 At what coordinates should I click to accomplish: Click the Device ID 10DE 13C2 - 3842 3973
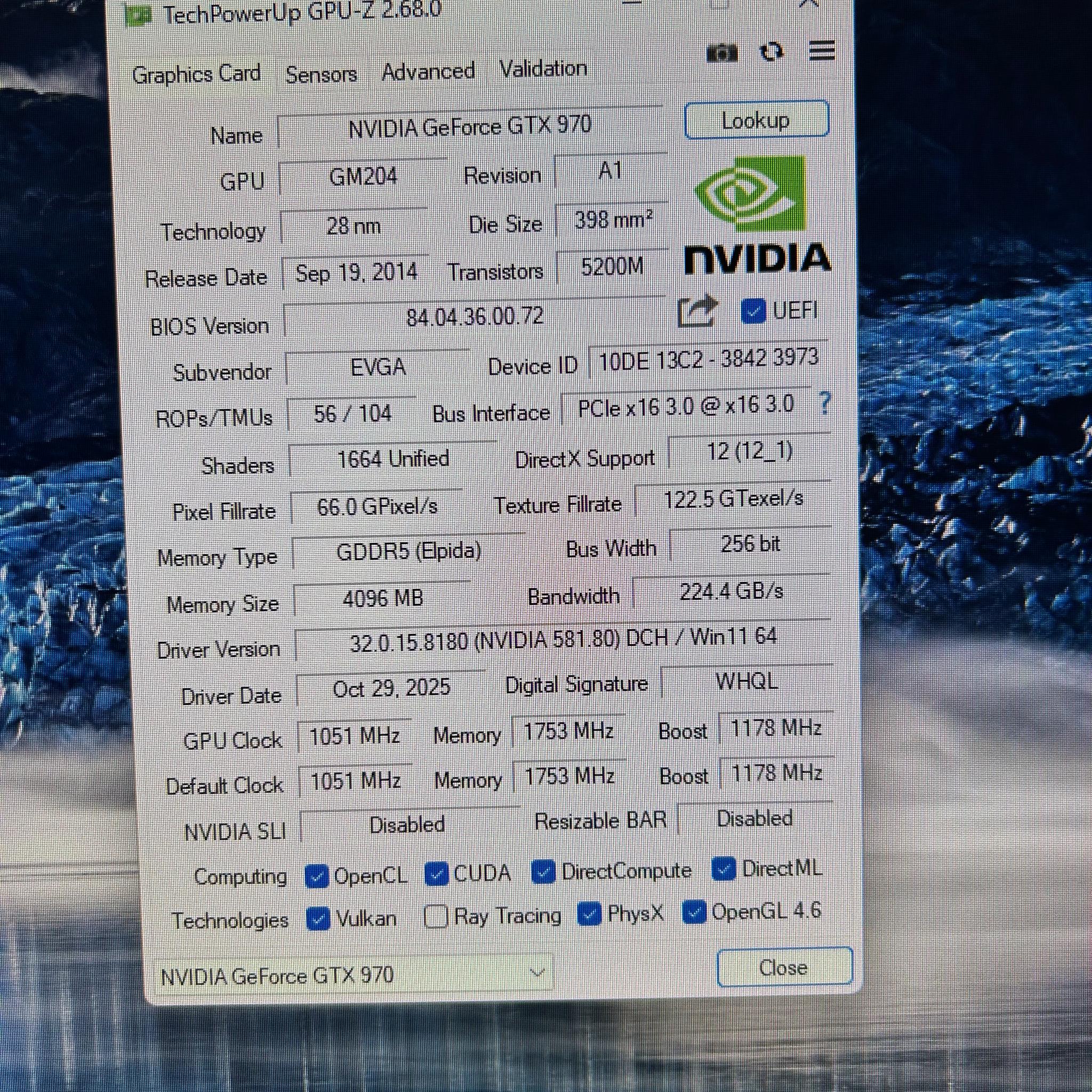pyautogui.click(x=708, y=359)
